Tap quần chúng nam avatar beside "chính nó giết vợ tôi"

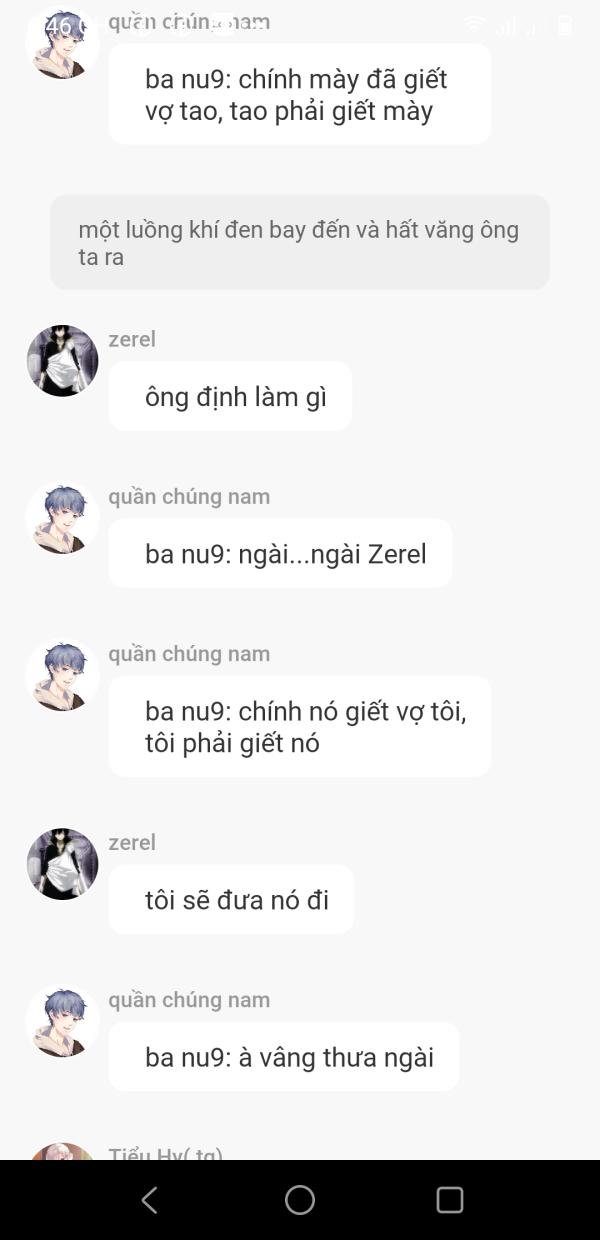click(62, 675)
